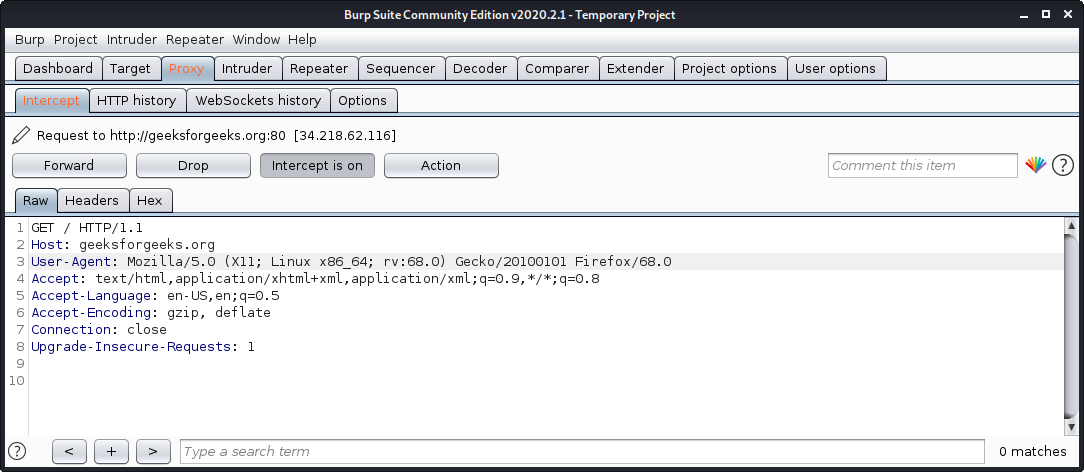
Task: Click the Accept-Encoding: gzip, deflate line
Action: (151, 312)
